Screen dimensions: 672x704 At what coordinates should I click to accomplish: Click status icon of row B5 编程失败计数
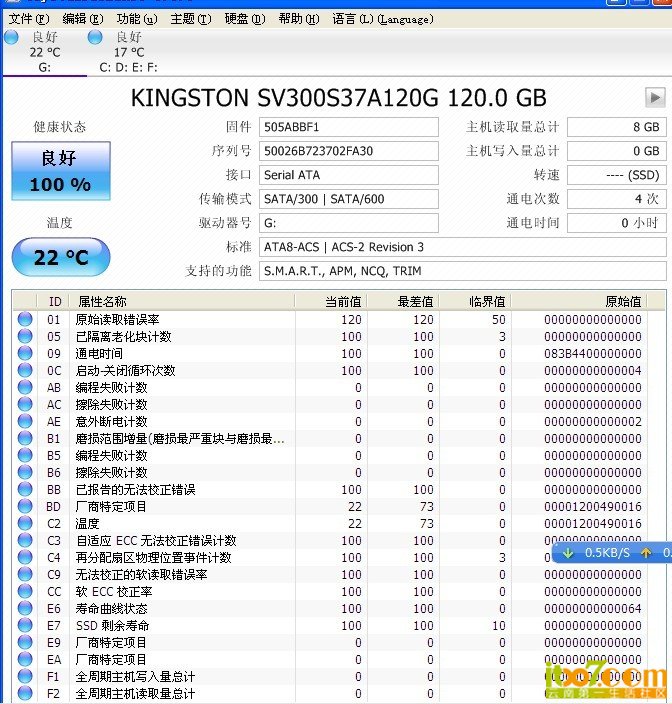pyautogui.click(x=25, y=455)
